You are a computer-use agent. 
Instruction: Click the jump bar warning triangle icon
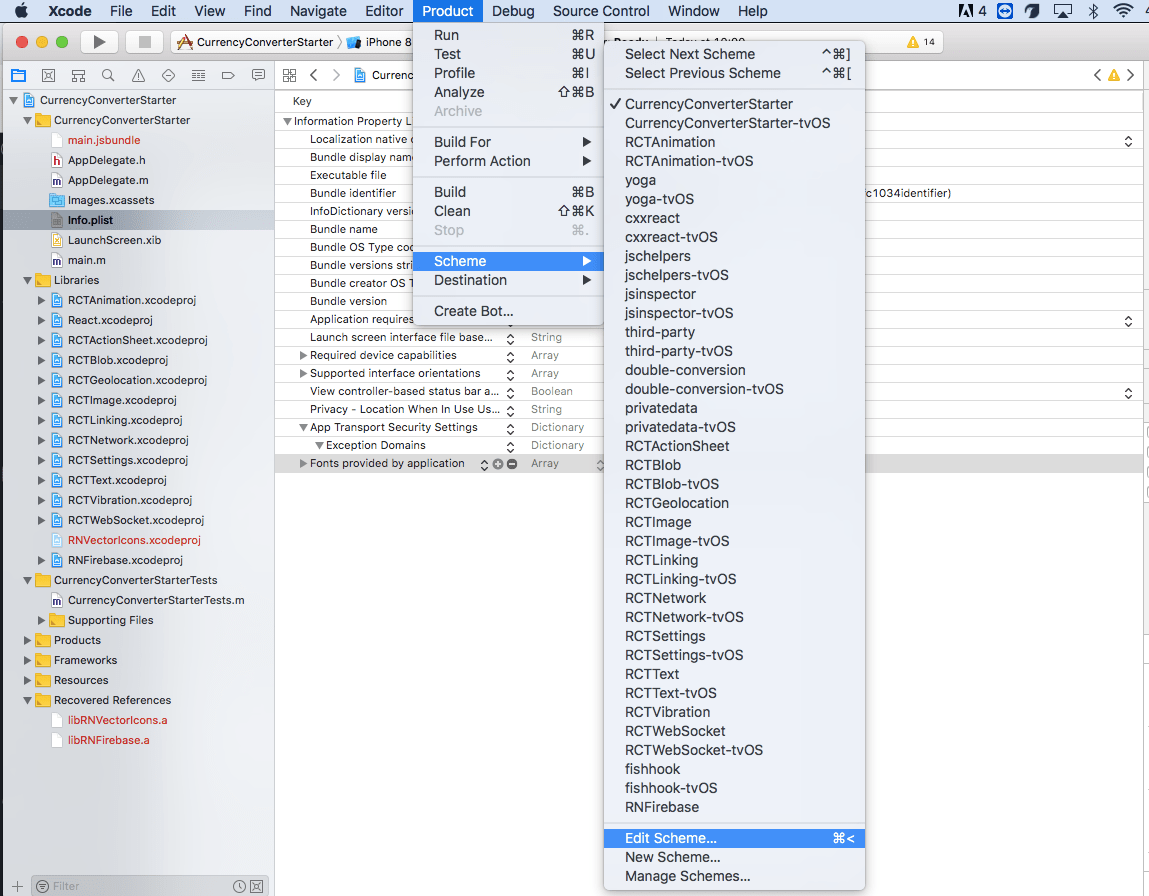click(x=1114, y=75)
